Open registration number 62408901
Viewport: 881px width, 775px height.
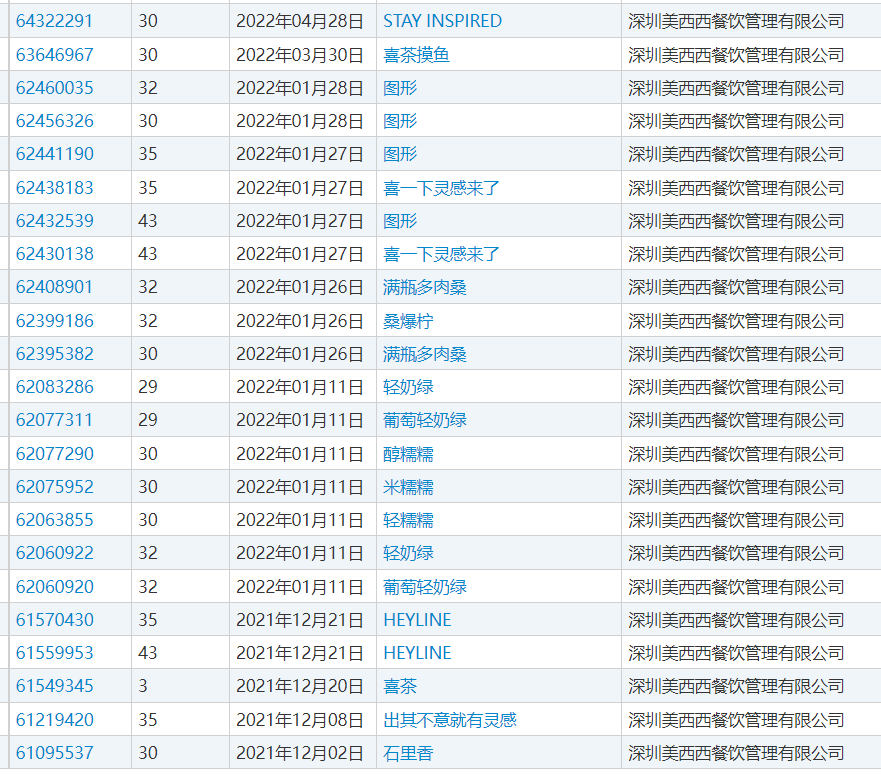pos(54,287)
